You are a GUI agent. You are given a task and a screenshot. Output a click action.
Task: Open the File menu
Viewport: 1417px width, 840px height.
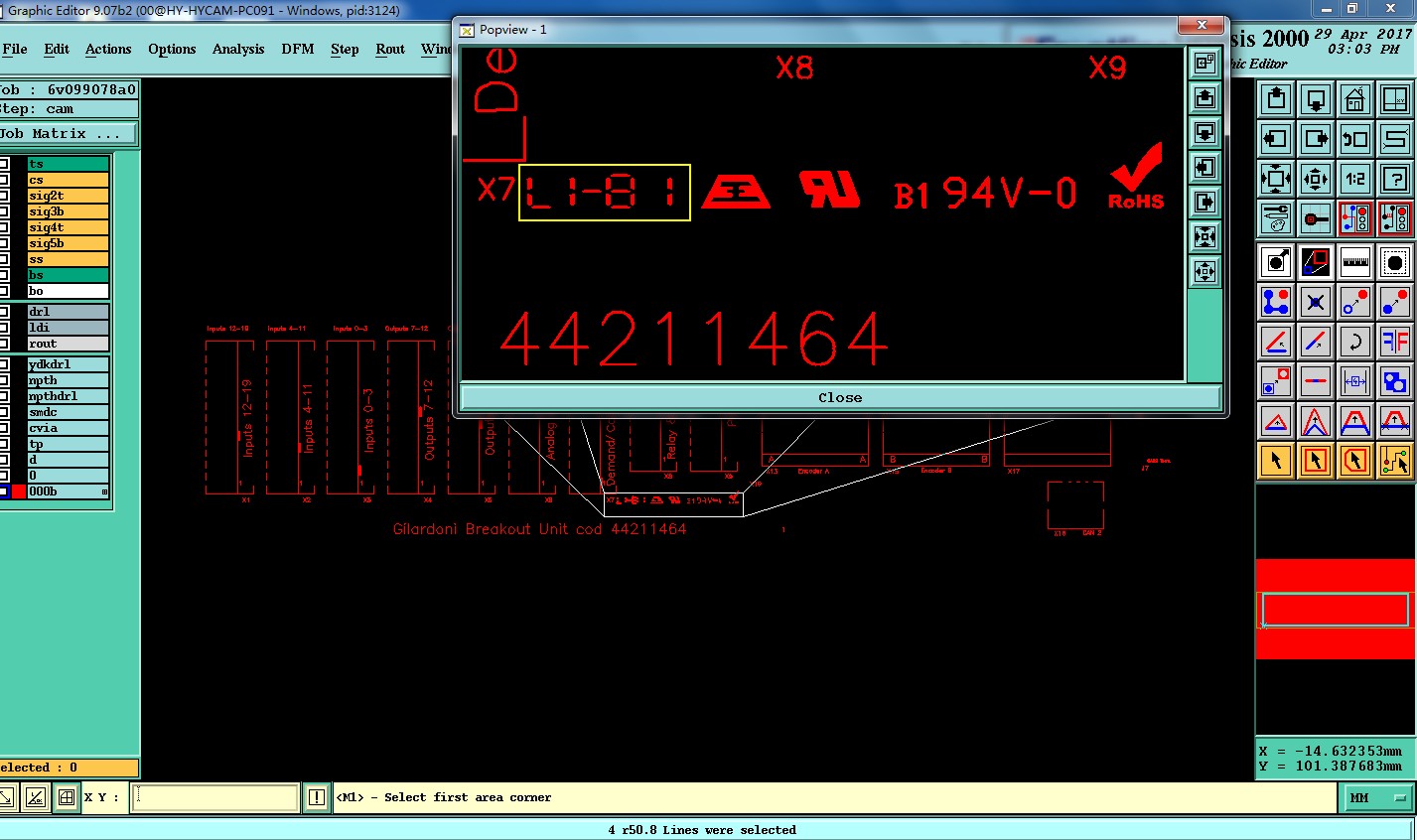[15, 49]
